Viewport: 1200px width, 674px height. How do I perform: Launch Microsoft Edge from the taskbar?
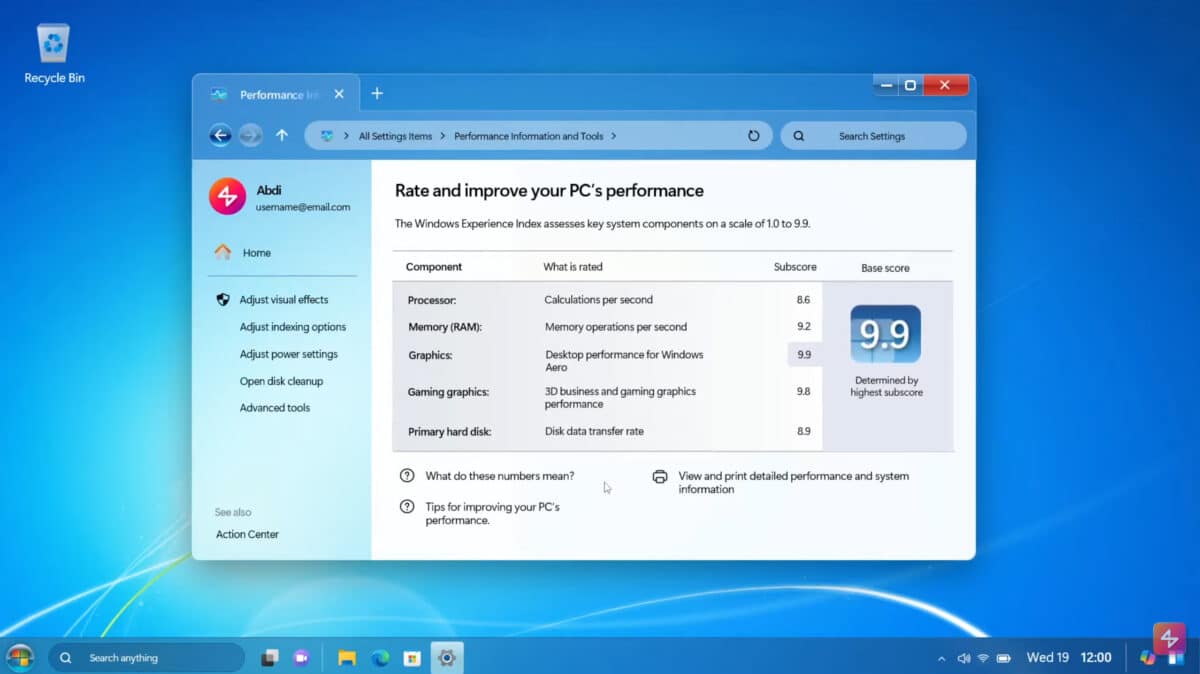tap(380, 657)
